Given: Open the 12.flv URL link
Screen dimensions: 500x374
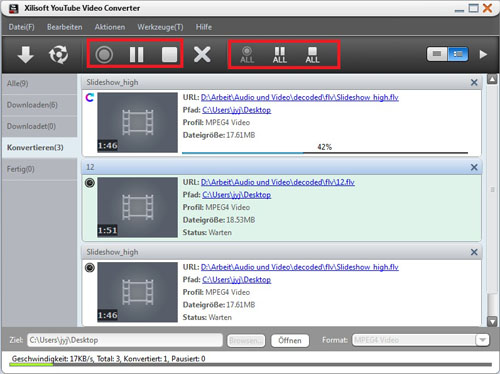Looking at the screenshot, I should 278,182.
